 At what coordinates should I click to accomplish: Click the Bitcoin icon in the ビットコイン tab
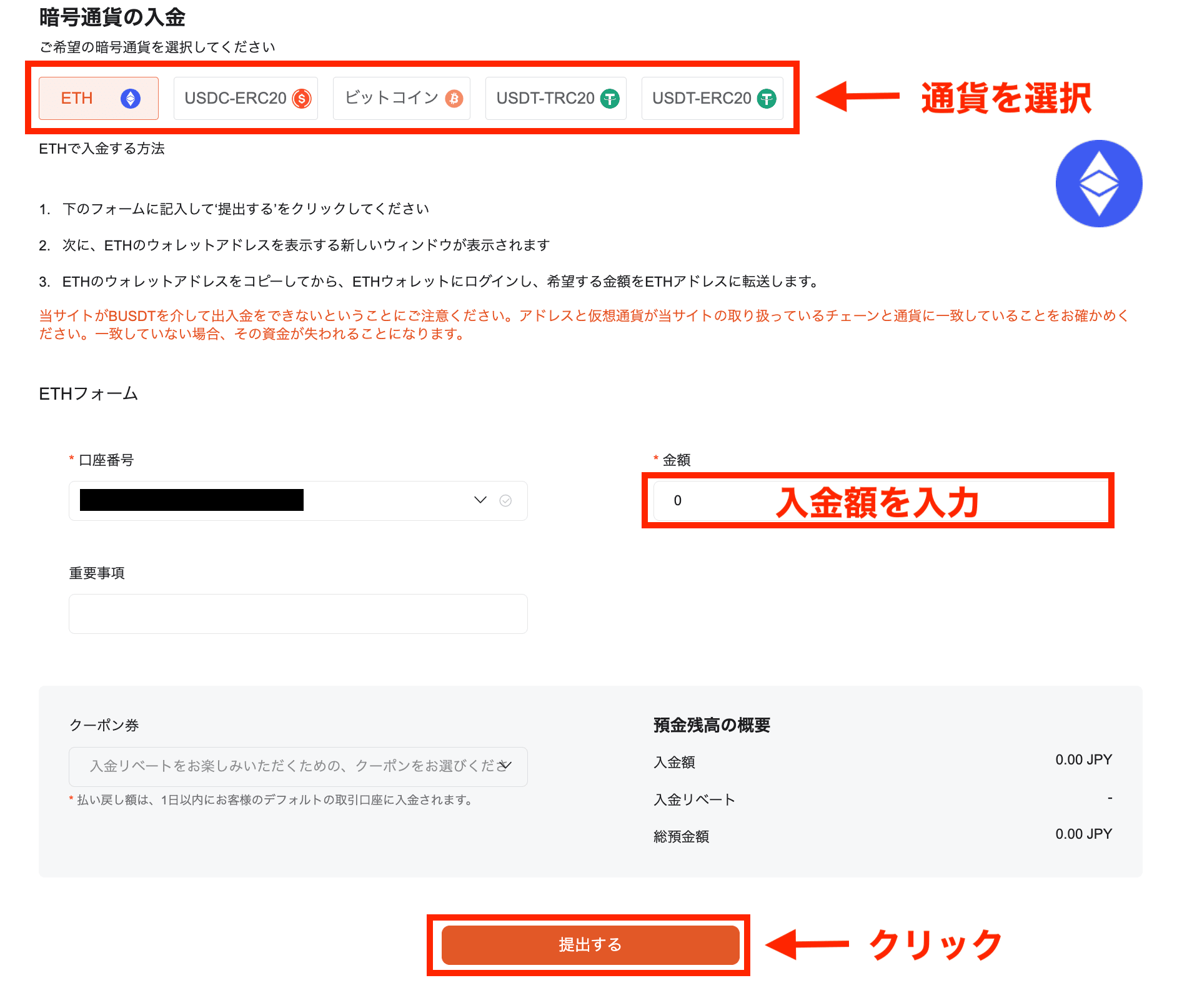coord(455,98)
